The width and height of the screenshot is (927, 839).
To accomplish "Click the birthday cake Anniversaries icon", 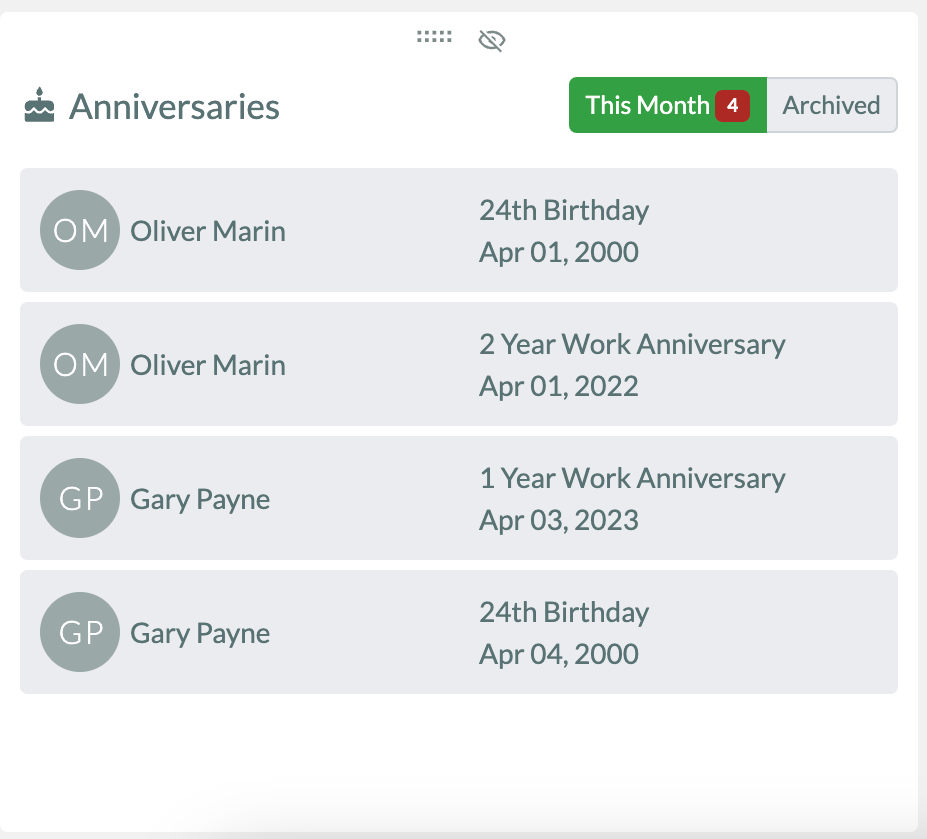I will click(x=37, y=105).
